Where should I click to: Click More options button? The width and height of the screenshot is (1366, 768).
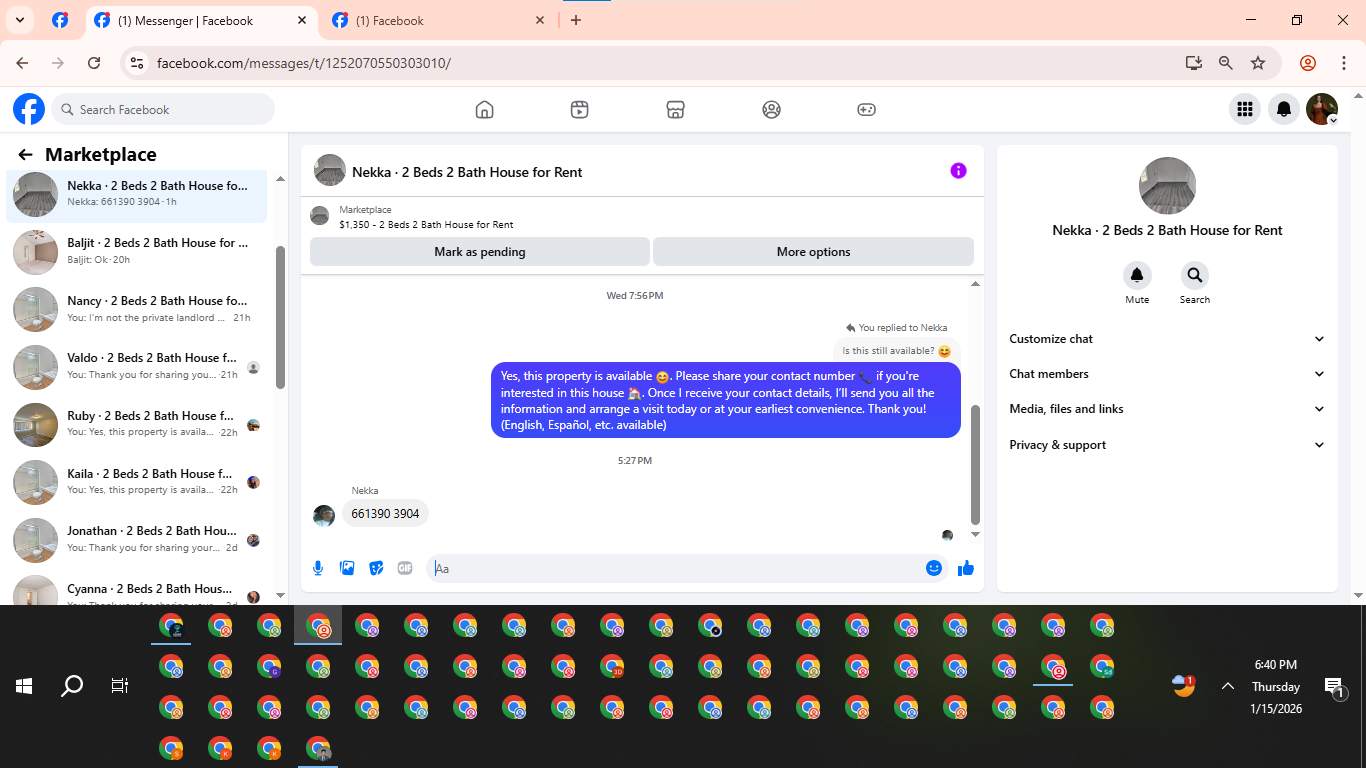click(814, 252)
